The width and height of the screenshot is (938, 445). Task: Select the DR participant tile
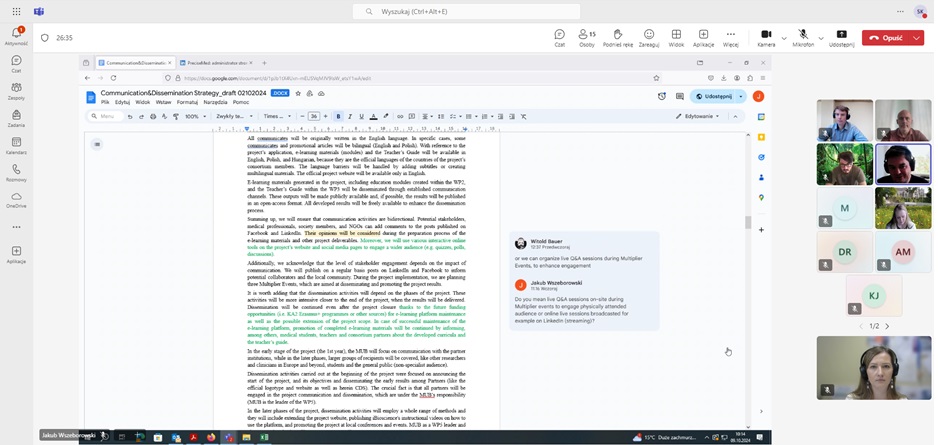[845, 252]
